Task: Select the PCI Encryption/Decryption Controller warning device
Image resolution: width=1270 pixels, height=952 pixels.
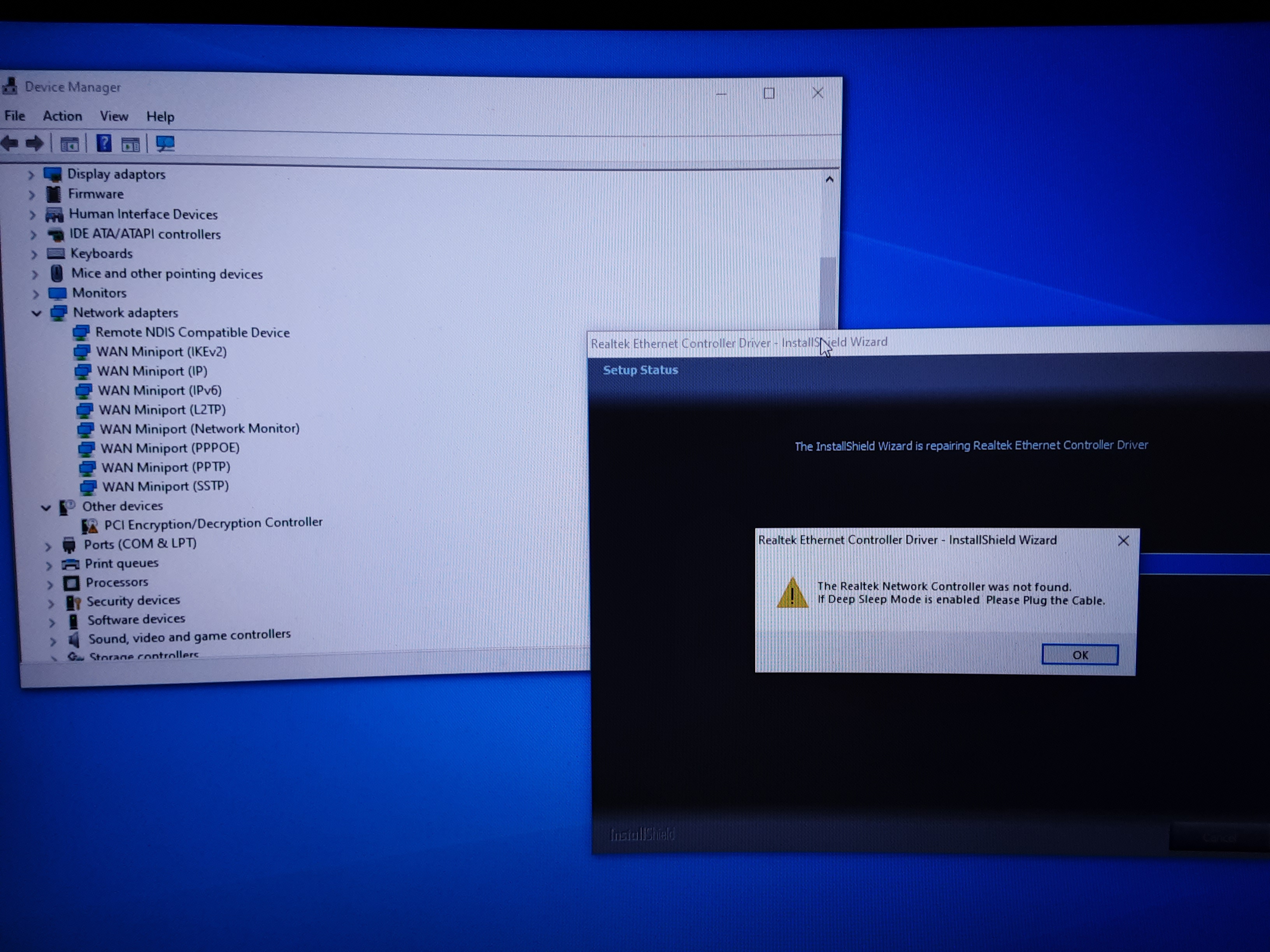Action: click(x=212, y=523)
